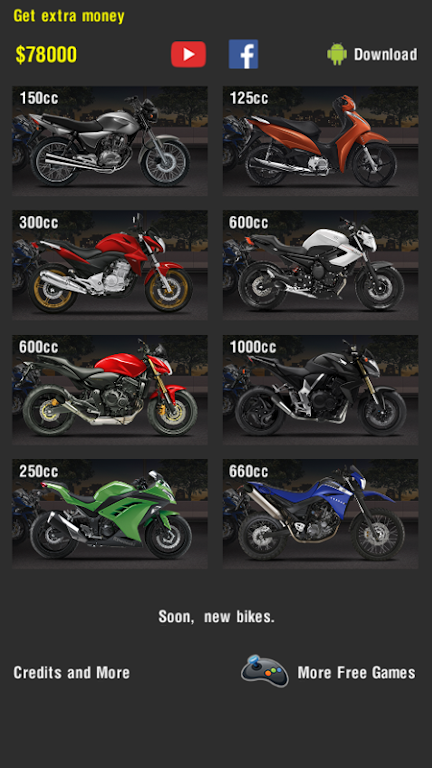This screenshot has height=768, width=432.
Task: Click the 660cc label text
Action: pos(248,471)
